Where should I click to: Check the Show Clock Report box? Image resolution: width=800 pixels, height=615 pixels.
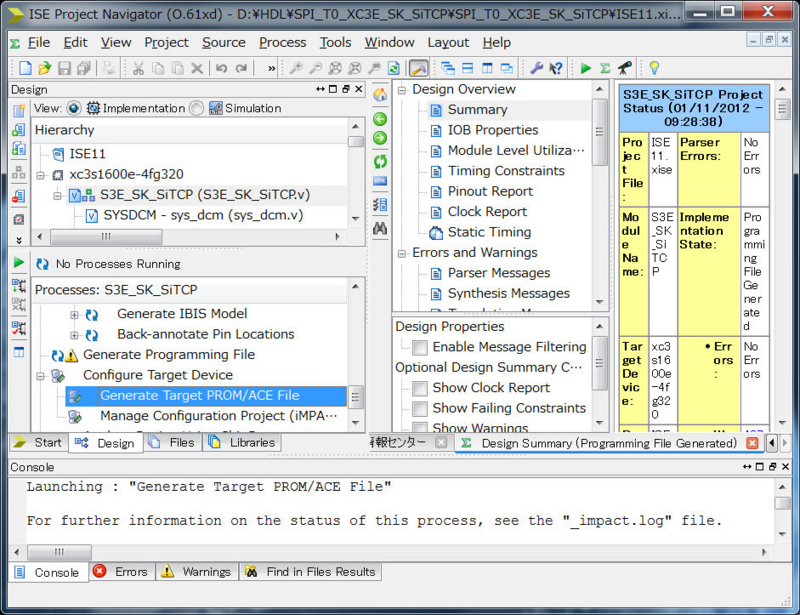coord(420,388)
